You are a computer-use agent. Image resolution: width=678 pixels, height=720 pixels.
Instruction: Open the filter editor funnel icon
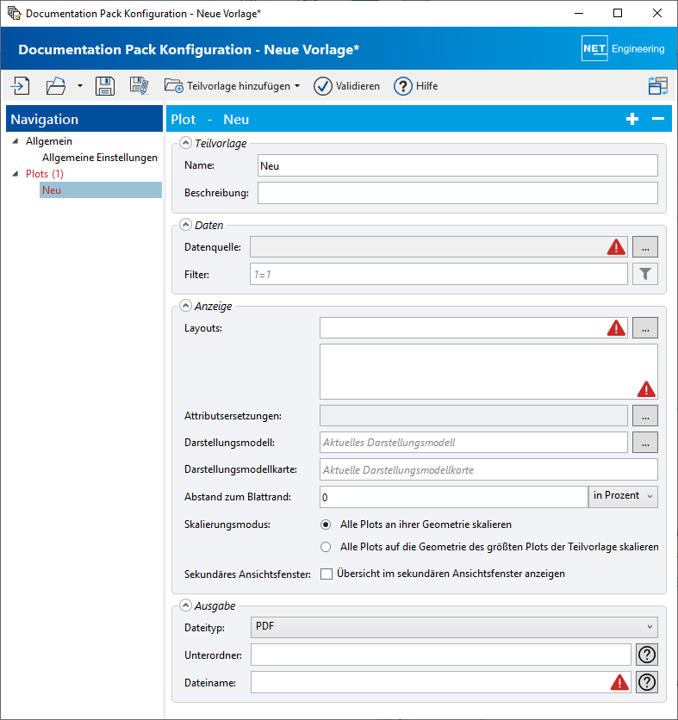tap(645, 274)
